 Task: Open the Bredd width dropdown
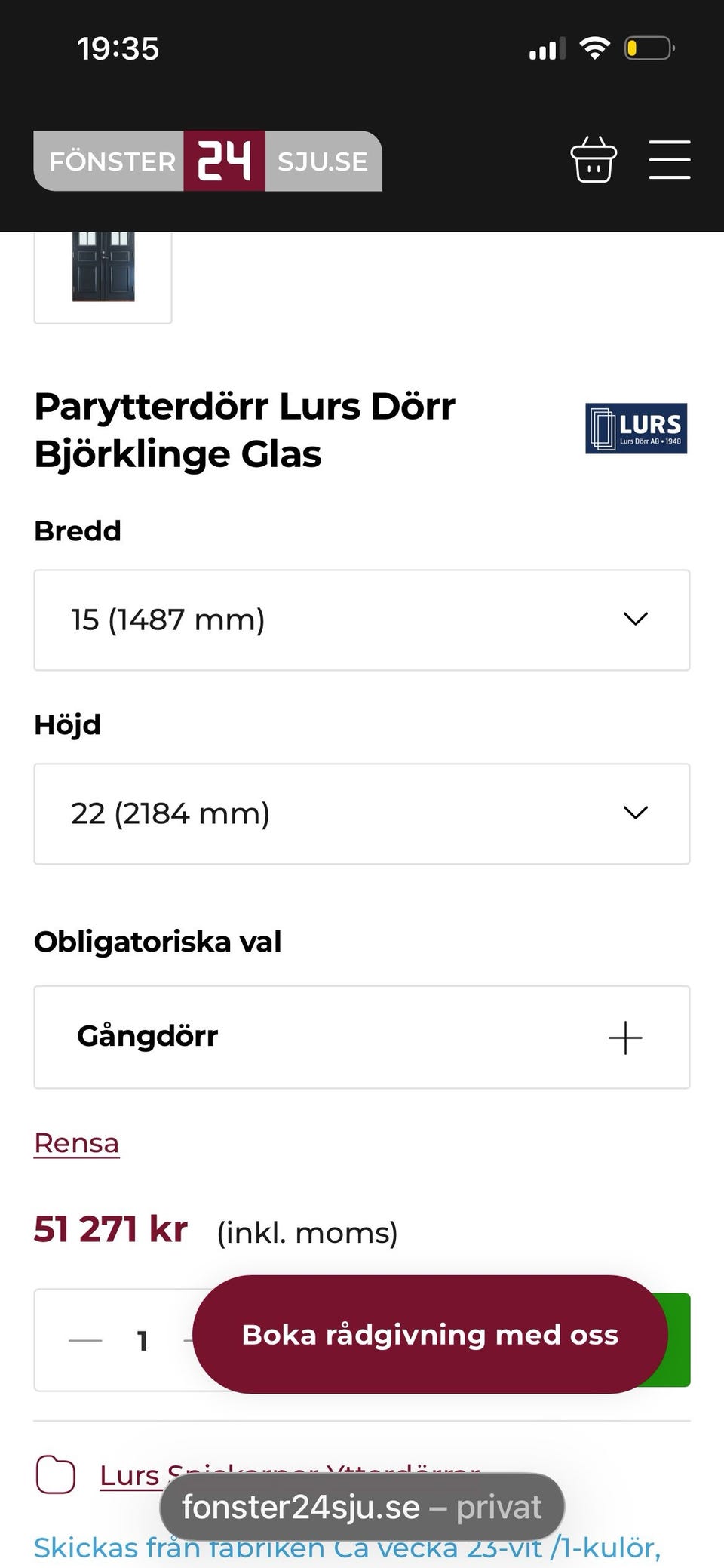click(362, 620)
